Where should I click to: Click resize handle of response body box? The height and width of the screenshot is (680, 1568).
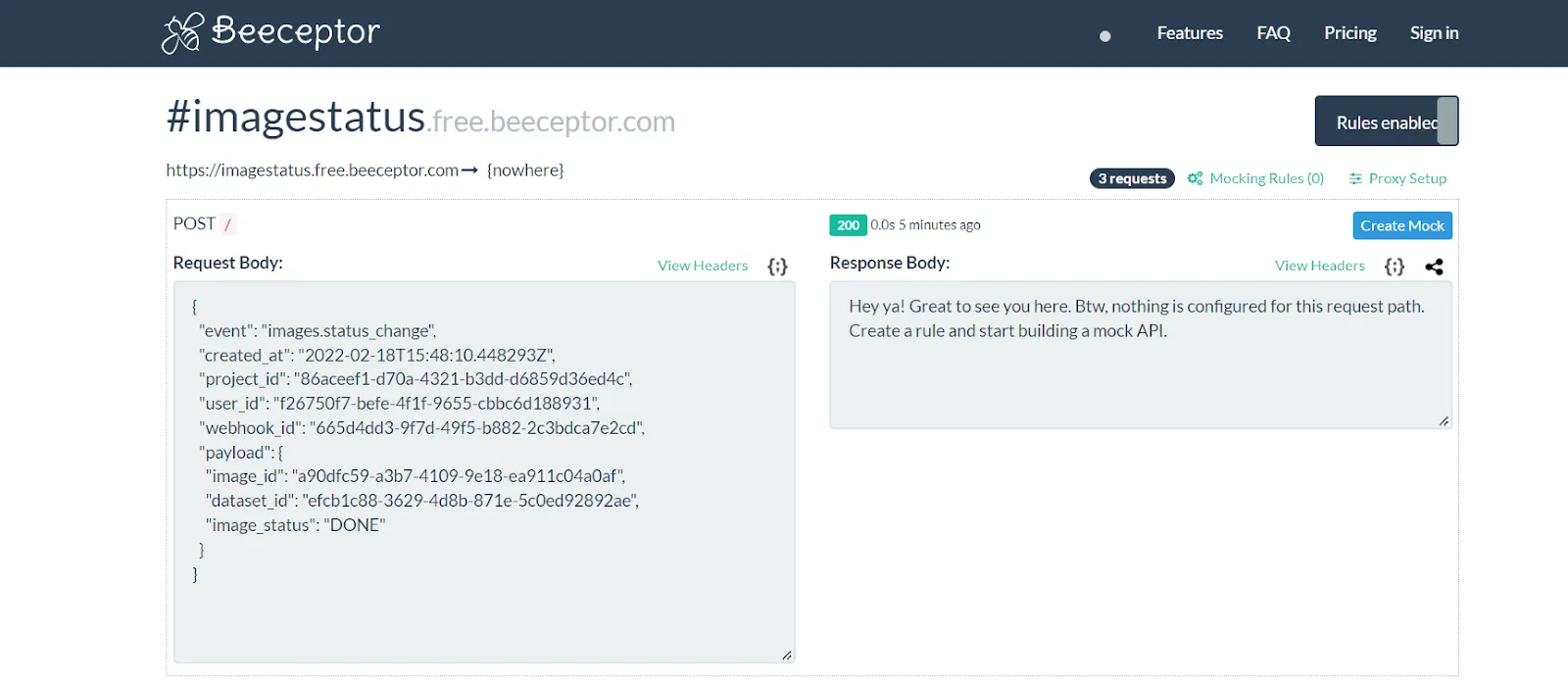(1444, 421)
